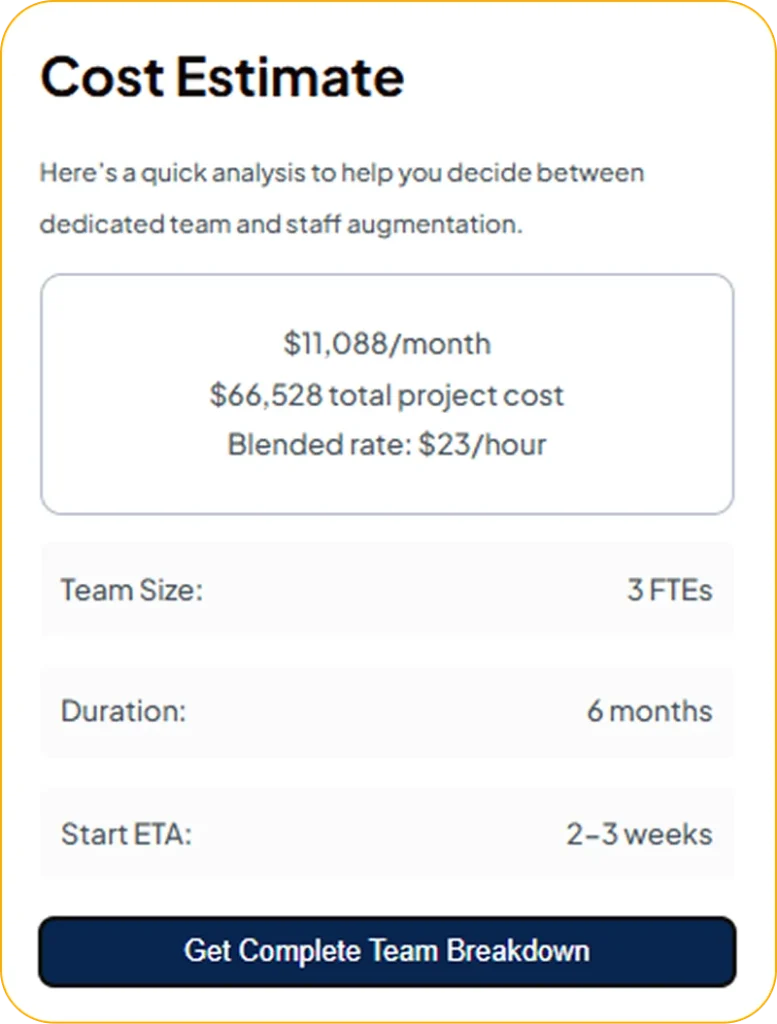The height and width of the screenshot is (1024, 777).
Task: Click the Cost Estimate heading
Action: [222, 77]
